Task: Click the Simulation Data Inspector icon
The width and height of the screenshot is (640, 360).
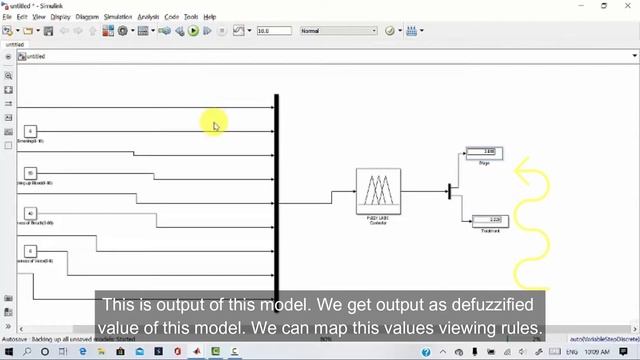Action: point(238,31)
